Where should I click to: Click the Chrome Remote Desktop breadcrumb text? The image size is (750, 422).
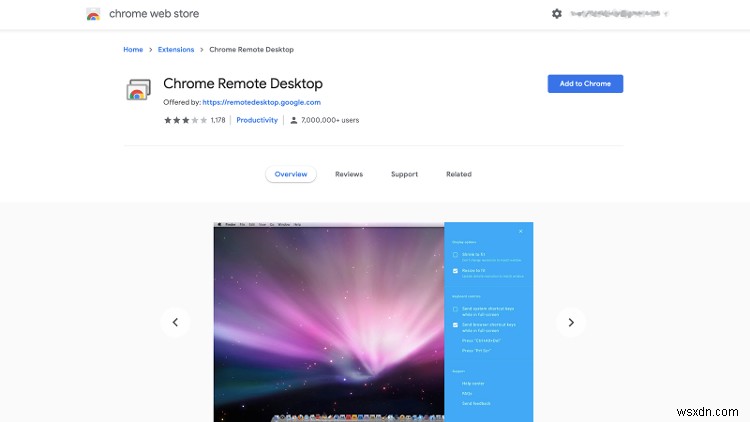tap(251, 49)
